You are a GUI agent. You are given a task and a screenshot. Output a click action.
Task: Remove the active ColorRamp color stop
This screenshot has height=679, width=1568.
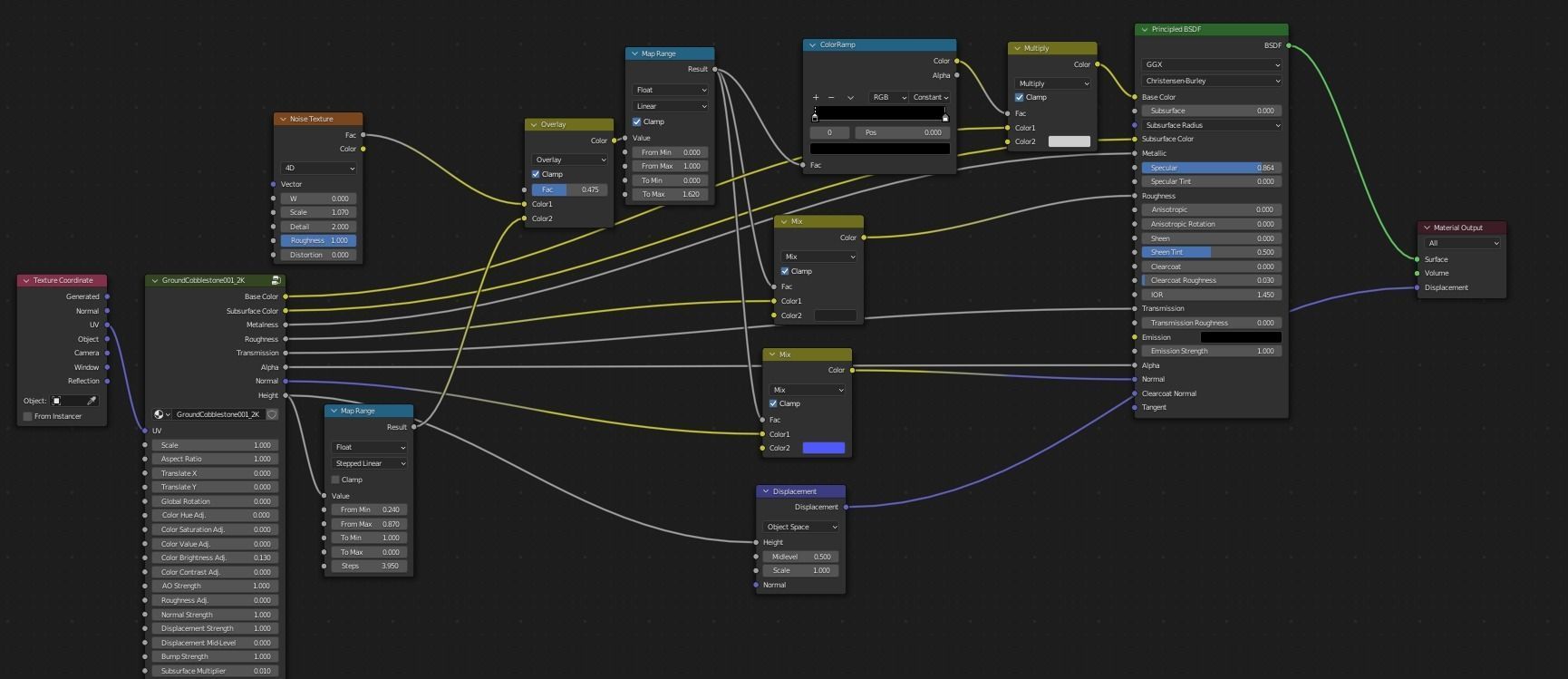pos(831,97)
